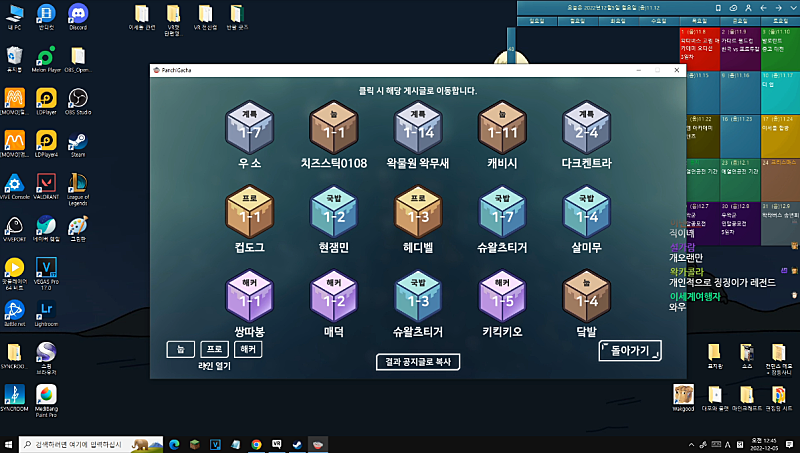The image size is (800, 453).
Task: Click the taskbar clock showing 12:45
Action: tap(764, 444)
